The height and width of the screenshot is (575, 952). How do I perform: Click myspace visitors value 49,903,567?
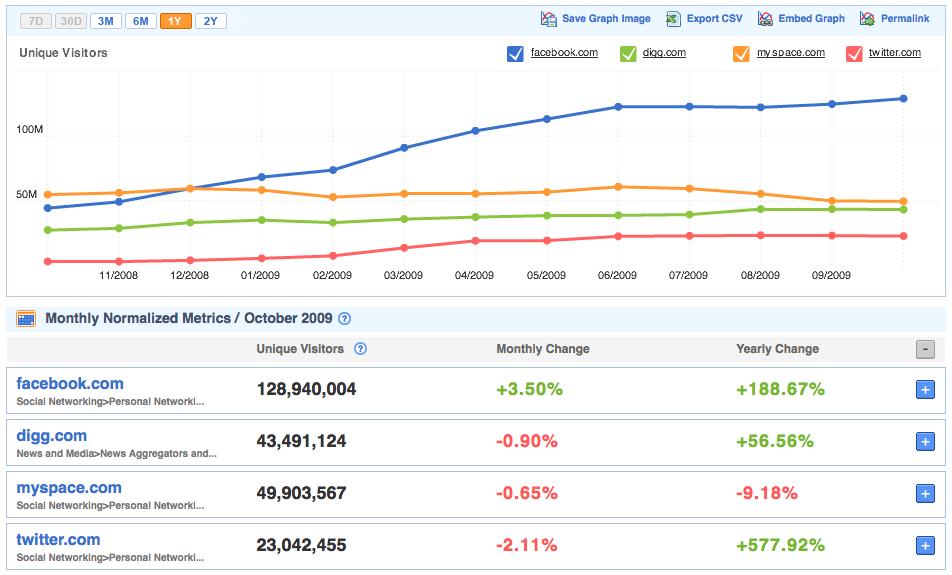(301, 493)
